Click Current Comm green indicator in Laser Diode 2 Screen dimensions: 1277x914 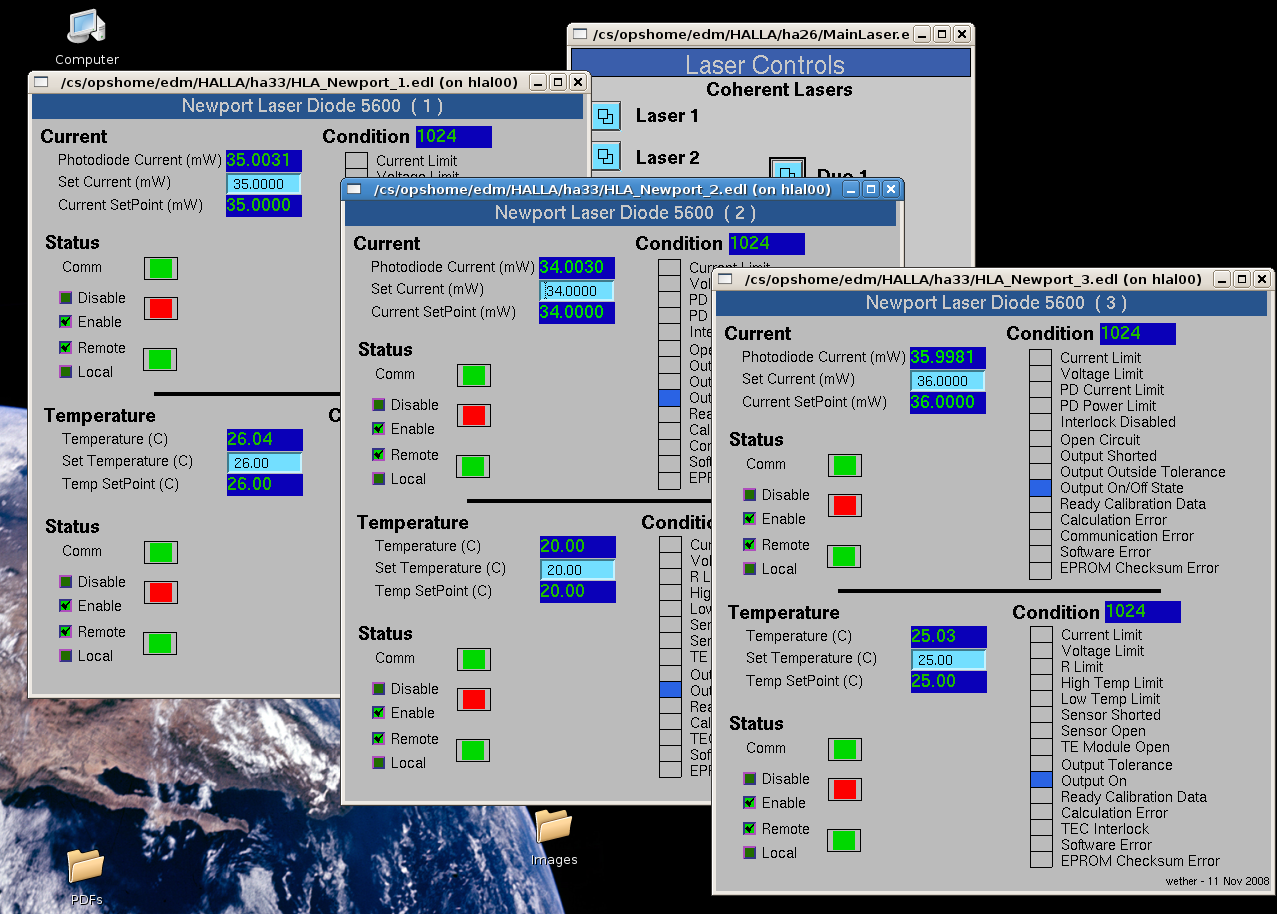pos(474,375)
